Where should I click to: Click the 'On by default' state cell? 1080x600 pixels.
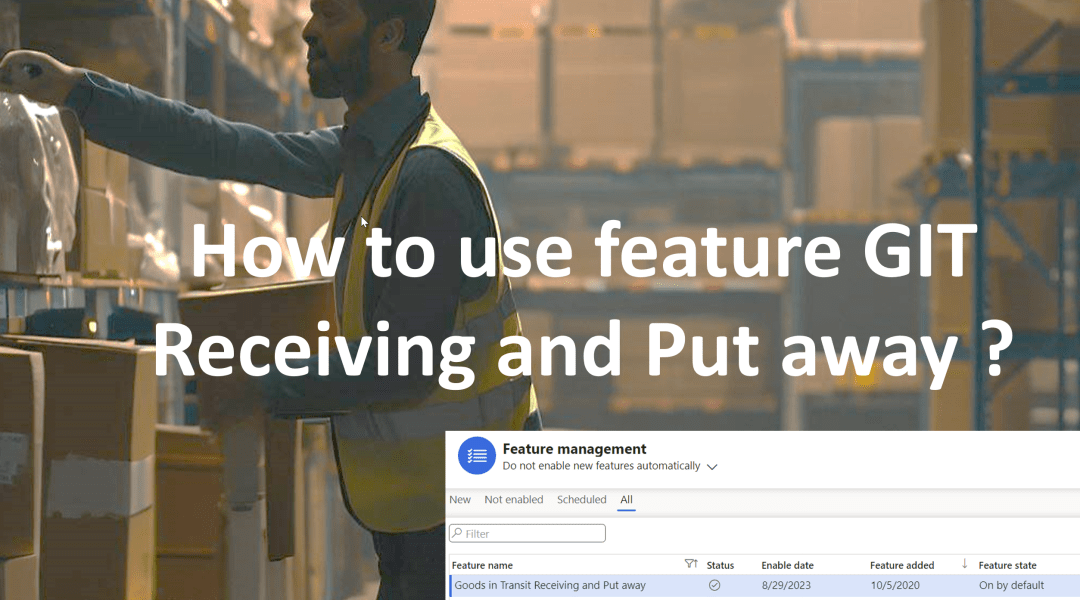(1011, 585)
